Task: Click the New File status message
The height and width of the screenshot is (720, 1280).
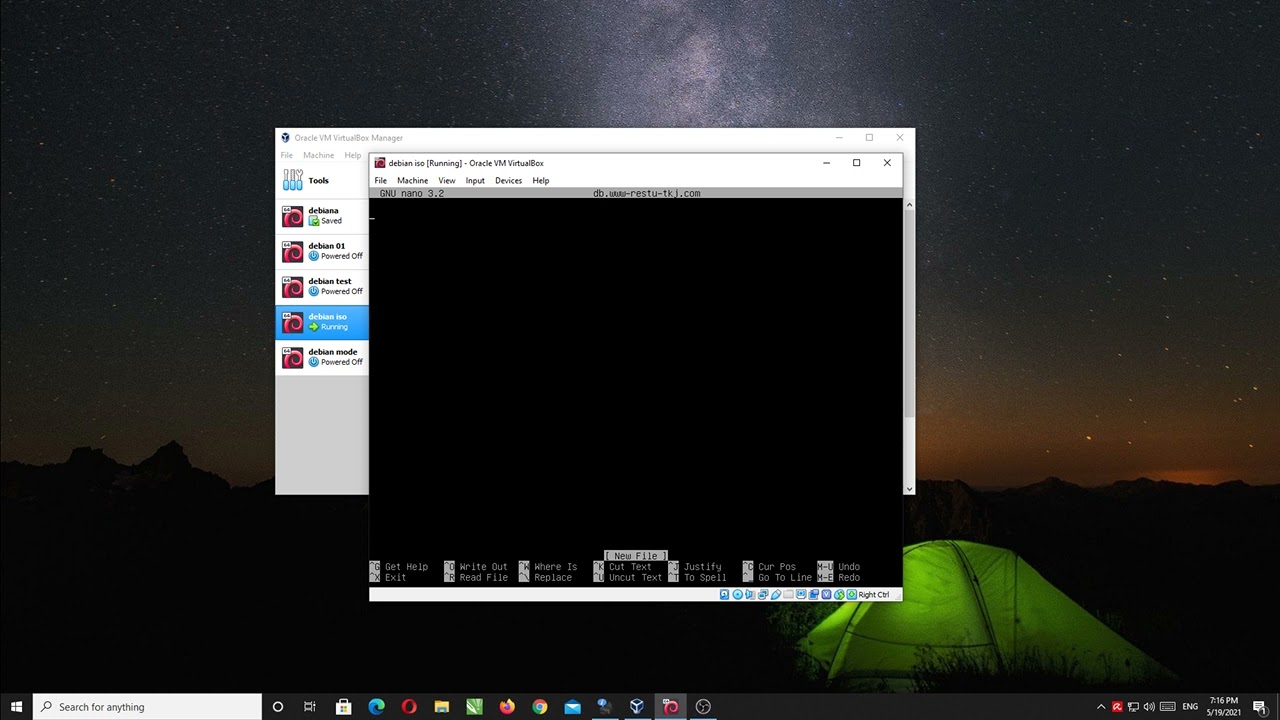Action: tap(636, 556)
